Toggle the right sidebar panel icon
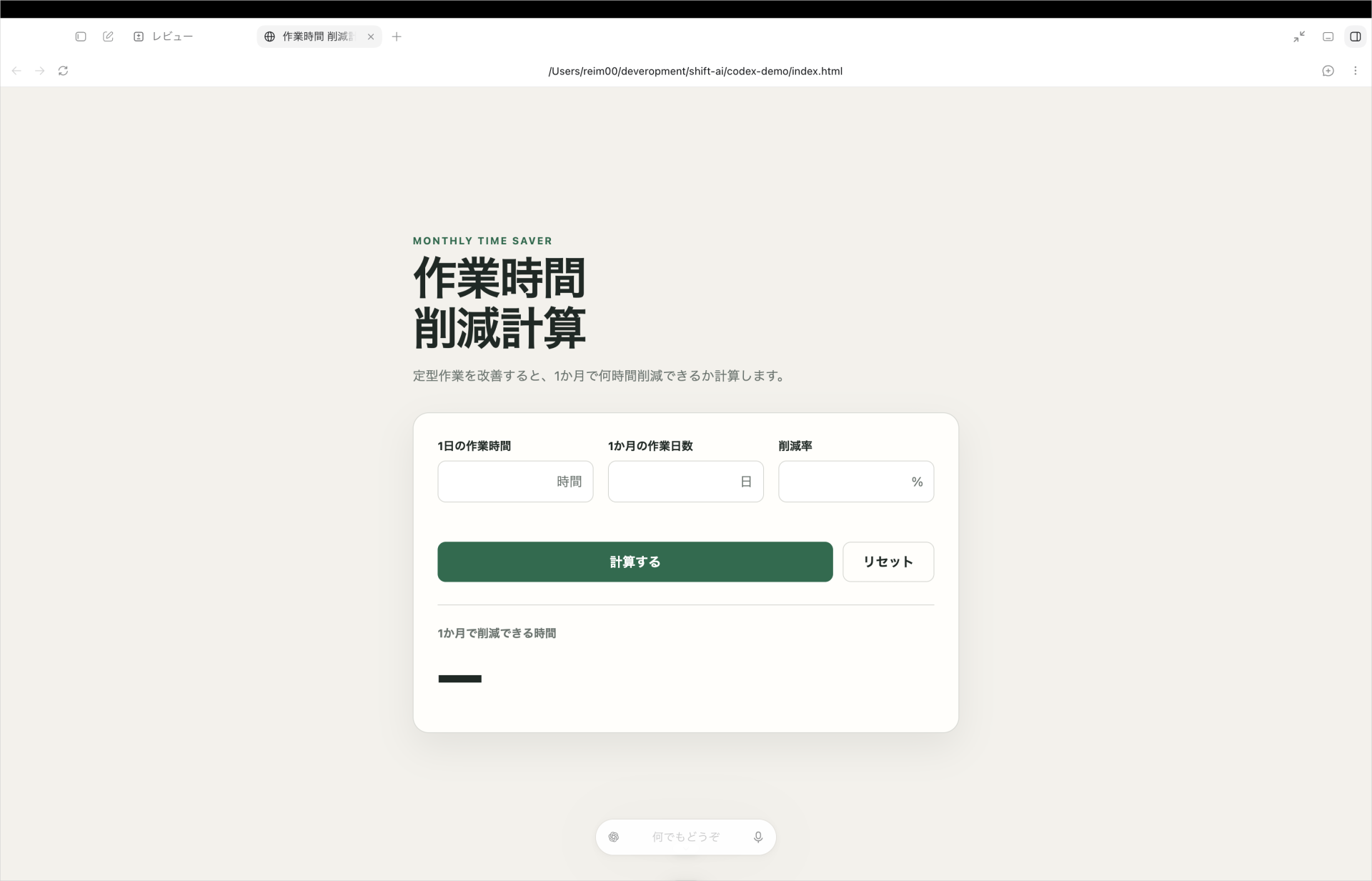The width and height of the screenshot is (1372, 881). point(1355,36)
